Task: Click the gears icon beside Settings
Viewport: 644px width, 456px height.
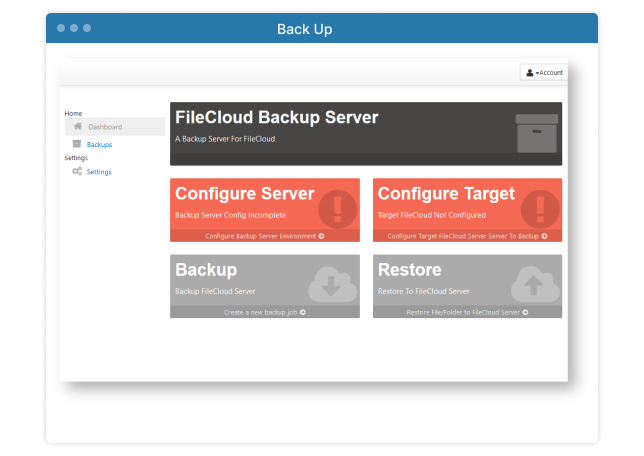Action: point(77,171)
